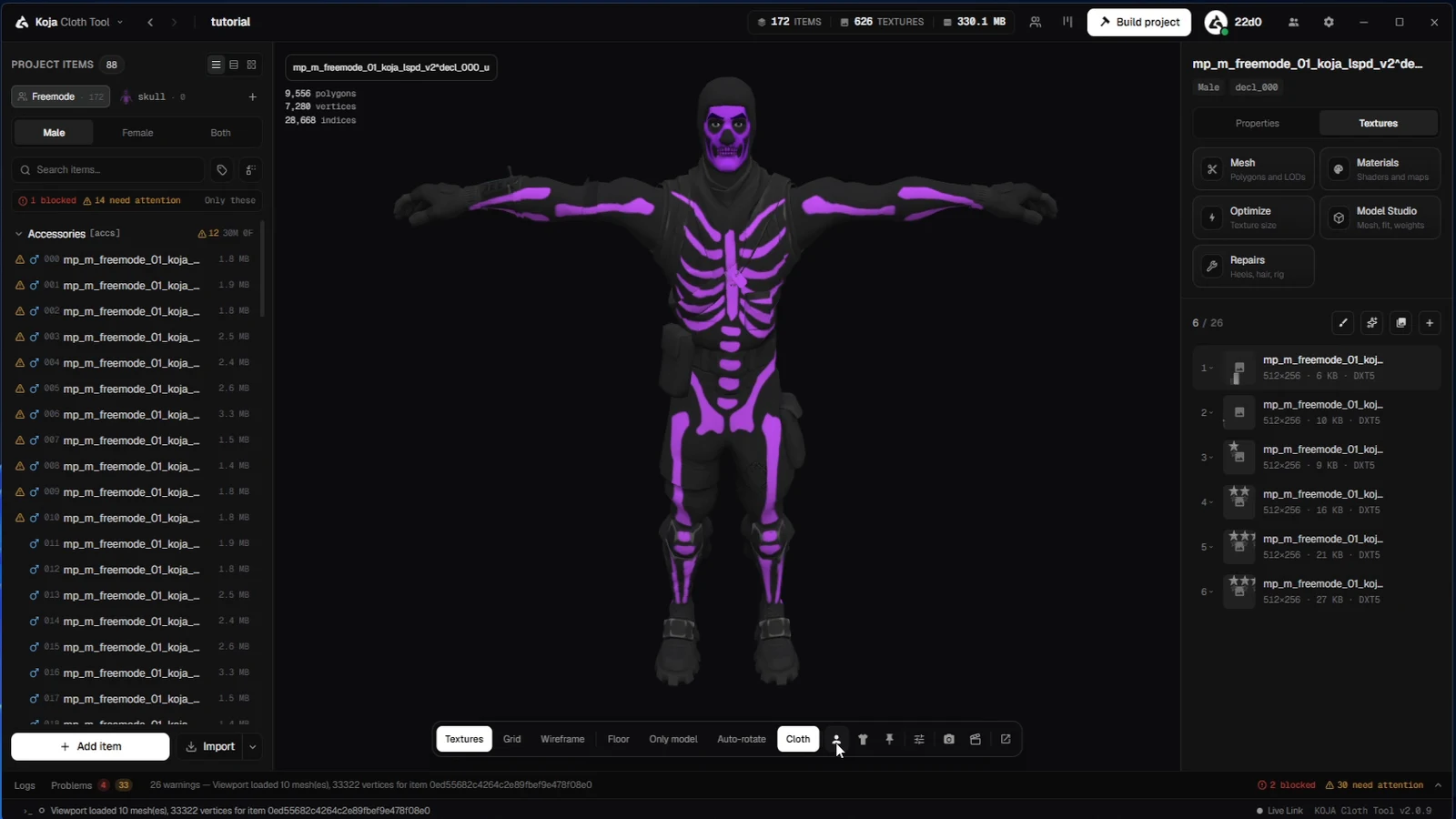Click the image stack icon above texture list
Screen dimensions: 1456x819
pyautogui.click(x=1401, y=323)
